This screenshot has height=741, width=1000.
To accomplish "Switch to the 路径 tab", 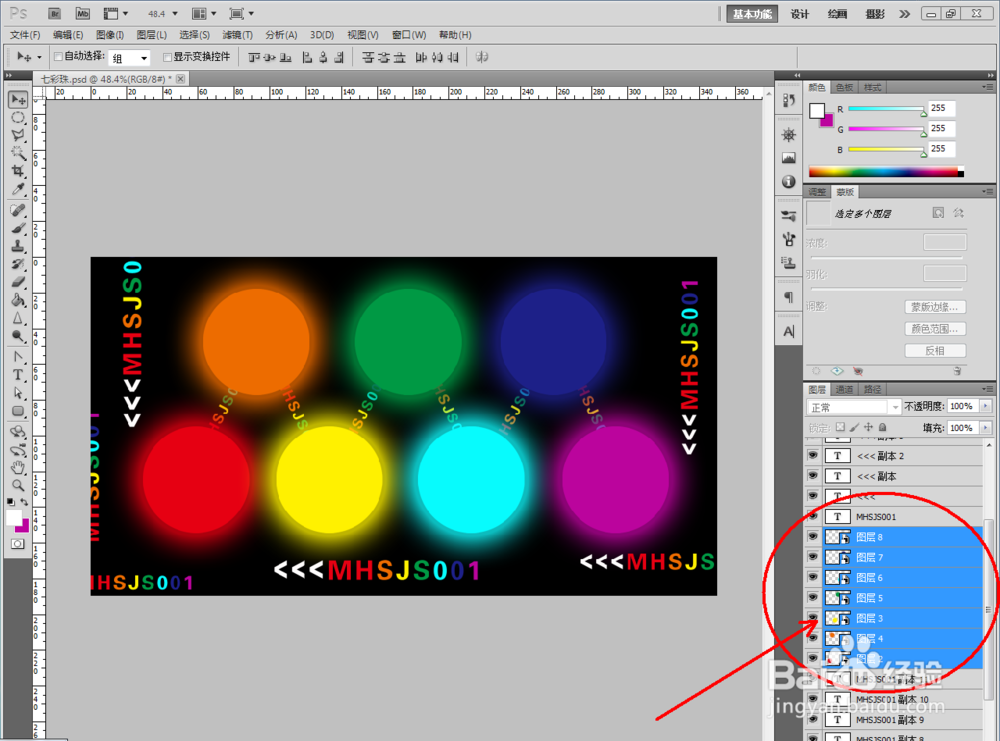I will (x=872, y=389).
